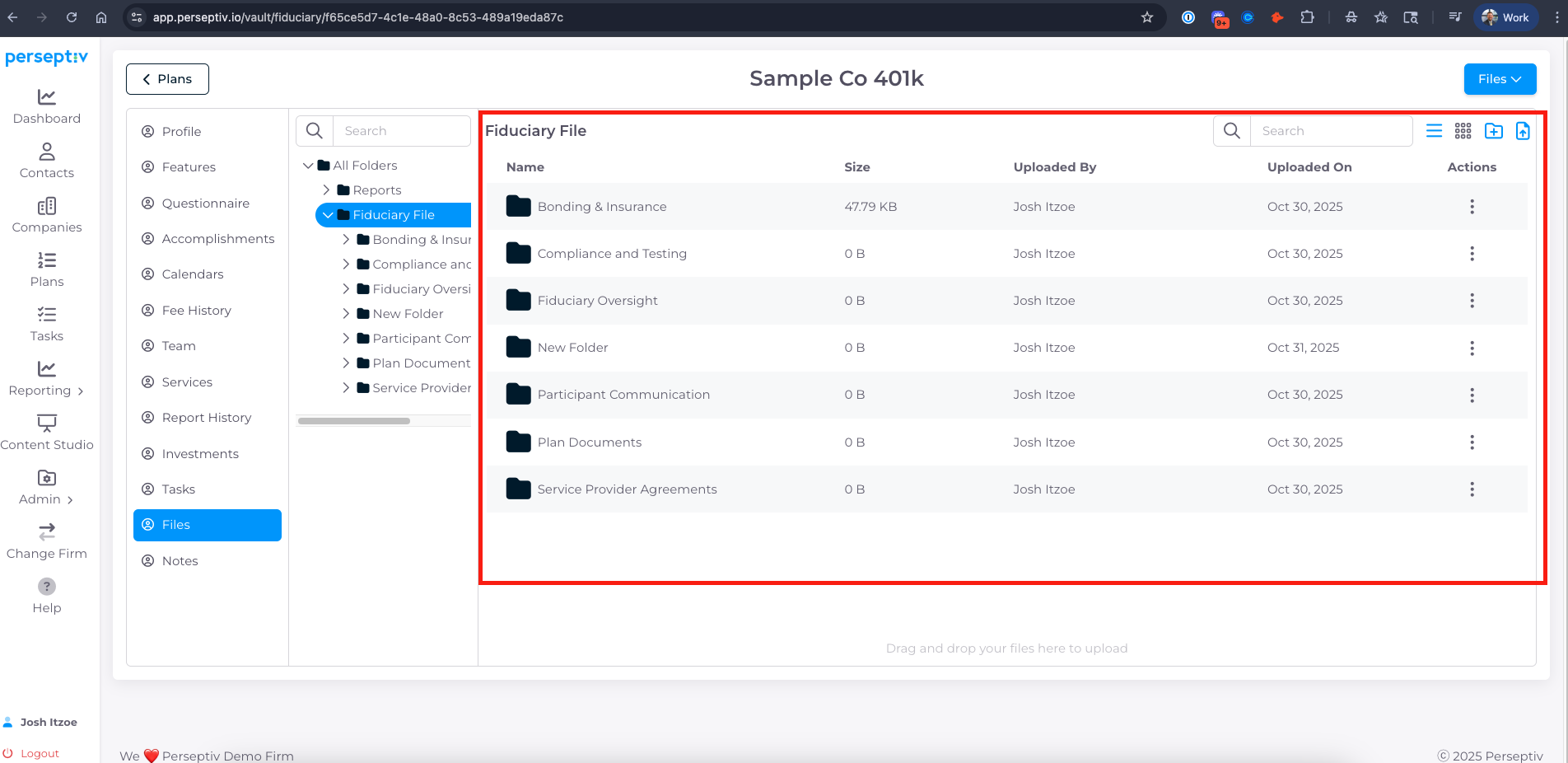1568x763 pixels.
Task: Expand New Folder chevron in tree
Action: (346, 314)
